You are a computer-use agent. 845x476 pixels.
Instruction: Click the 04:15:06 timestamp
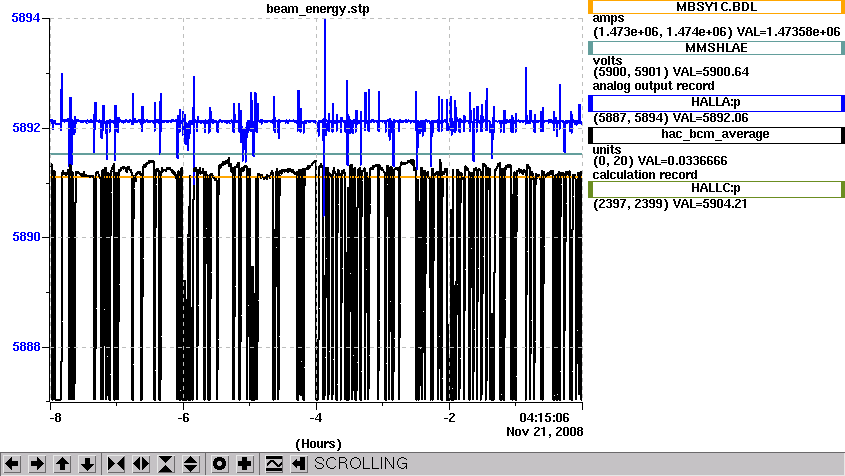544,418
